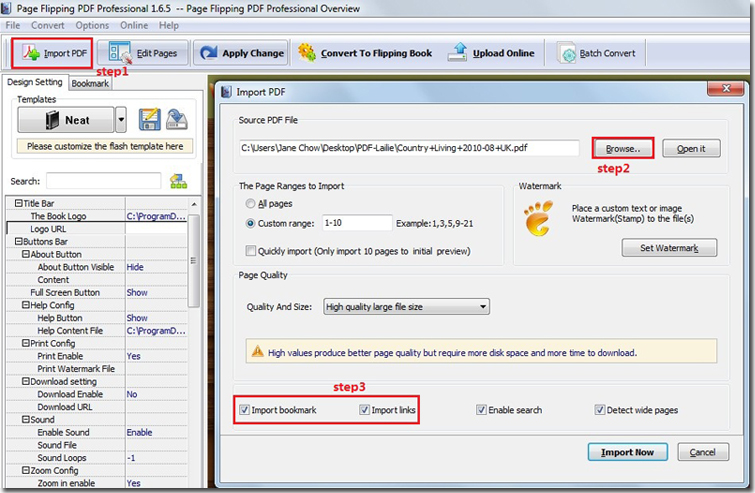Close the Import PDF dialog
Image resolution: width=755 pixels, height=493 pixels.
(726, 88)
